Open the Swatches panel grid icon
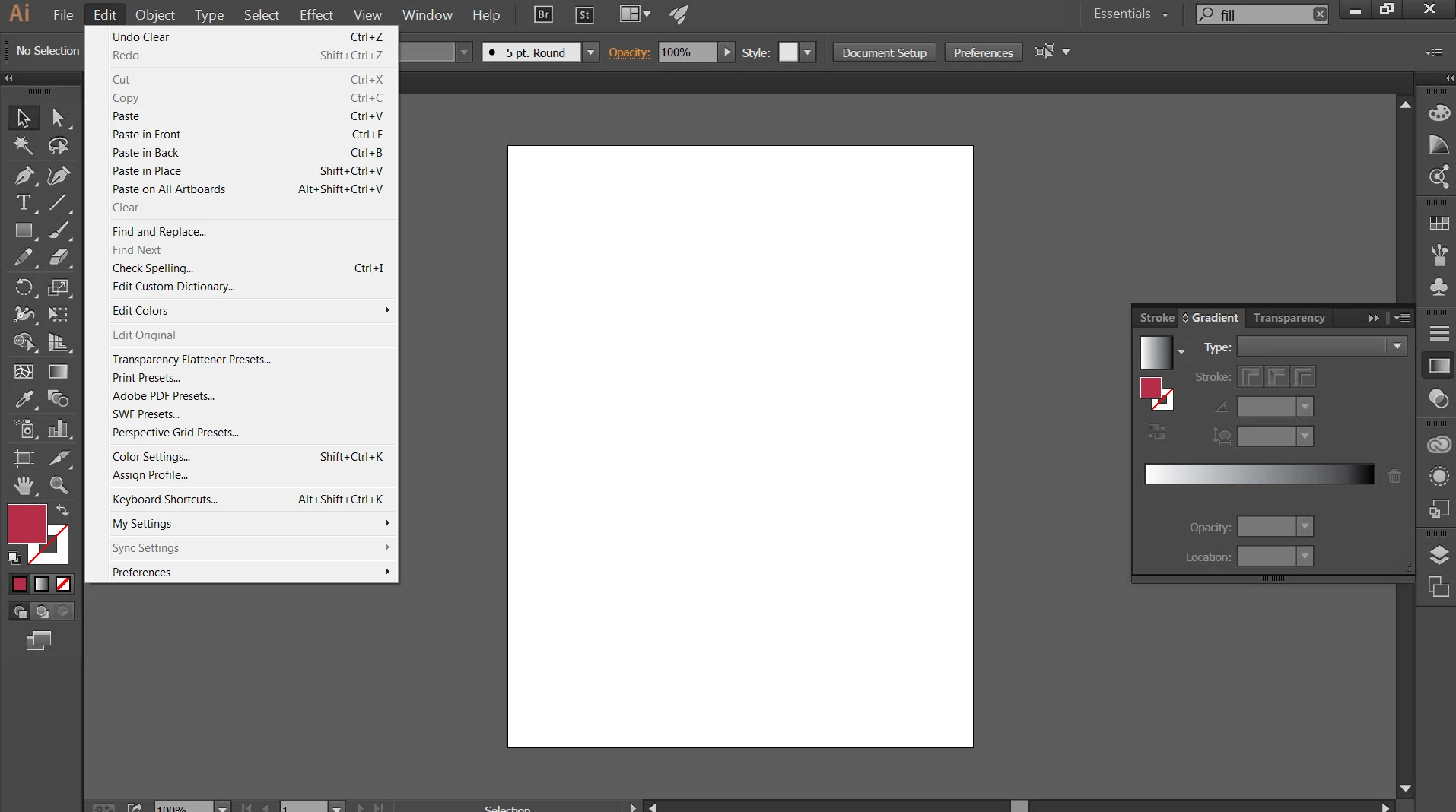This screenshot has height=812, width=1456. (x=1439, y=223)
